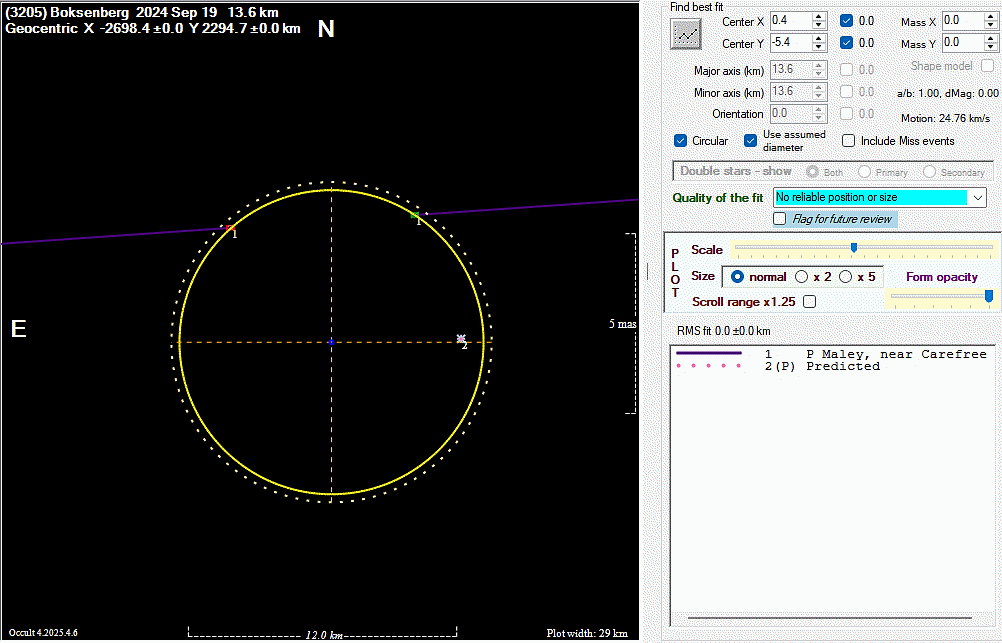Click the Center Y value field
This screenshot has height=643, width=1002.
point(790,42)
